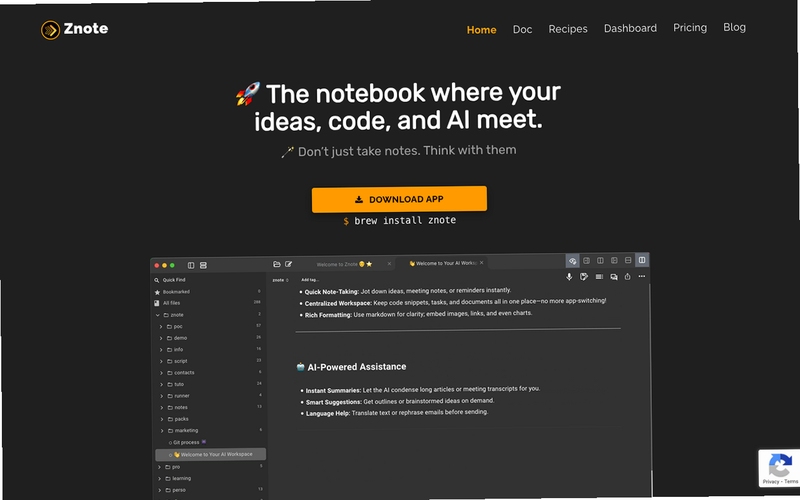
Task: Open the 'Git process' note
Action: pyautogui.click(x=186, y=442)
